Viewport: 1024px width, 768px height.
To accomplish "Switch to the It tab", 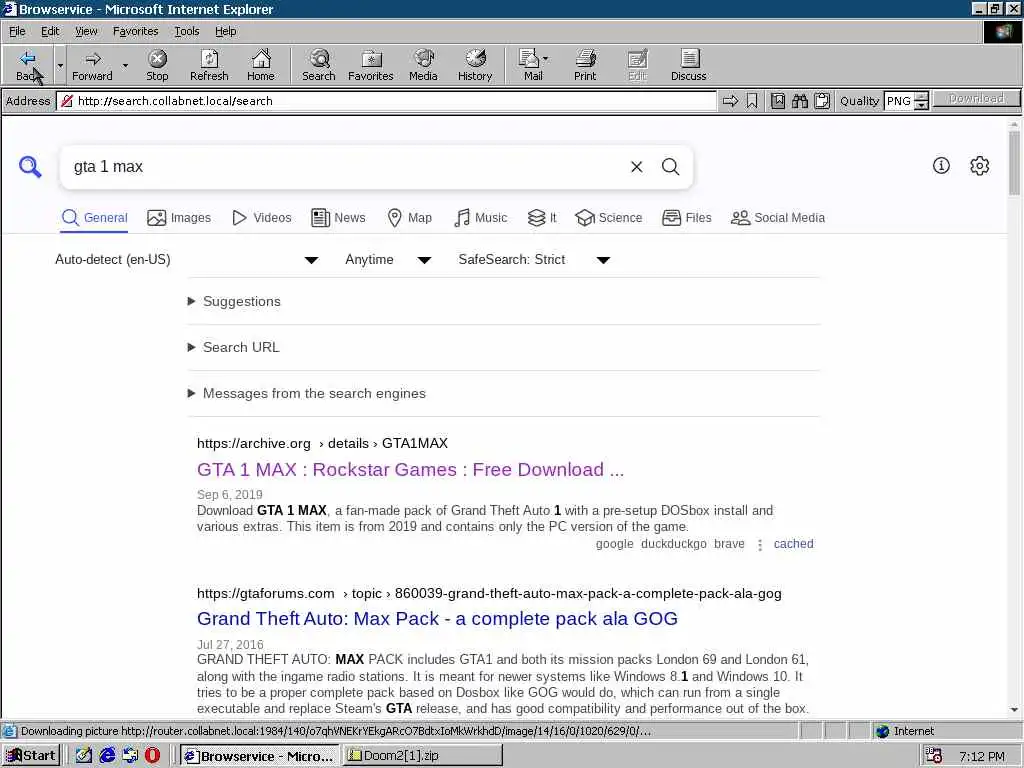I will pyautogui.click(x=542, y=217).
